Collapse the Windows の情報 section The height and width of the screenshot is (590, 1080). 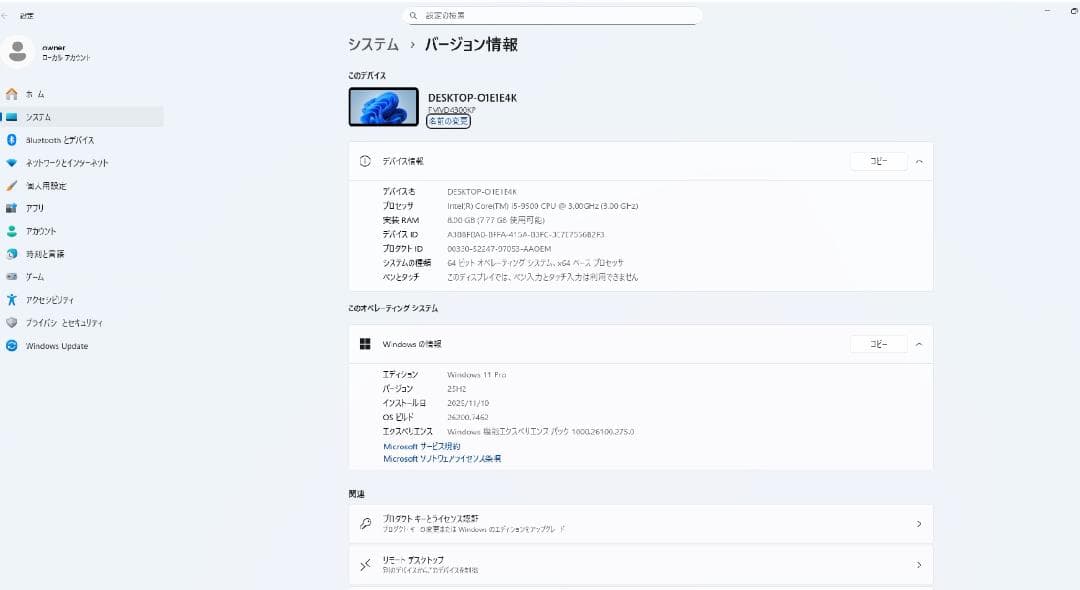pos(918,343)
